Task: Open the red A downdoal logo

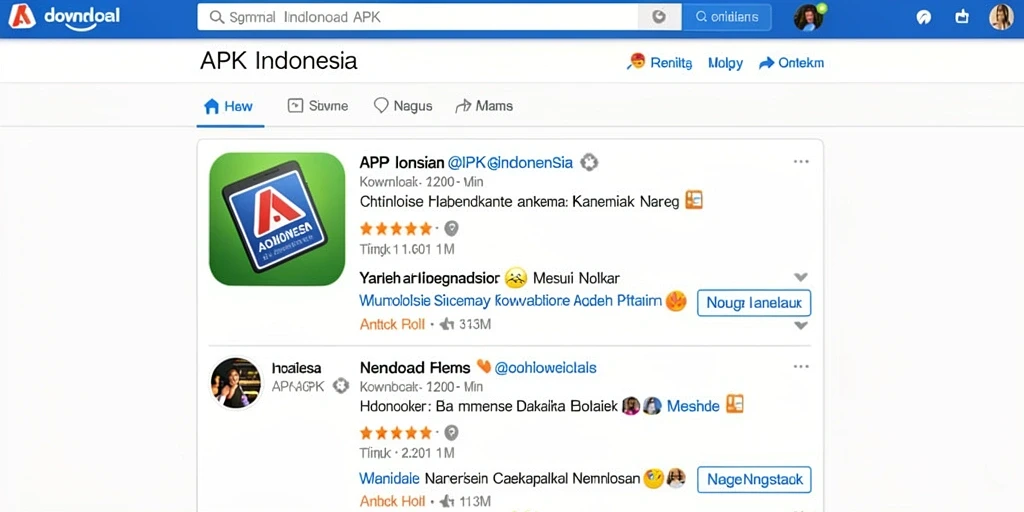Action: [x=63, y=17]
